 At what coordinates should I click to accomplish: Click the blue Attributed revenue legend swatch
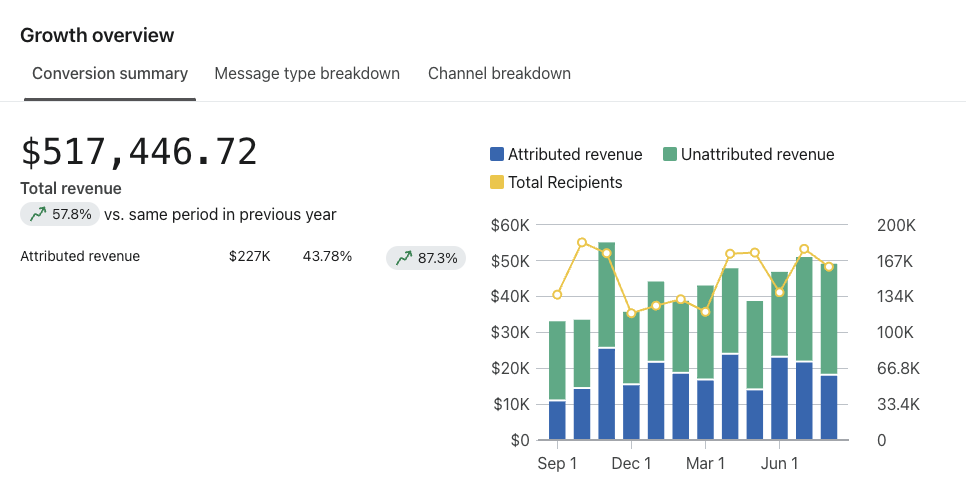click(497, 154)
